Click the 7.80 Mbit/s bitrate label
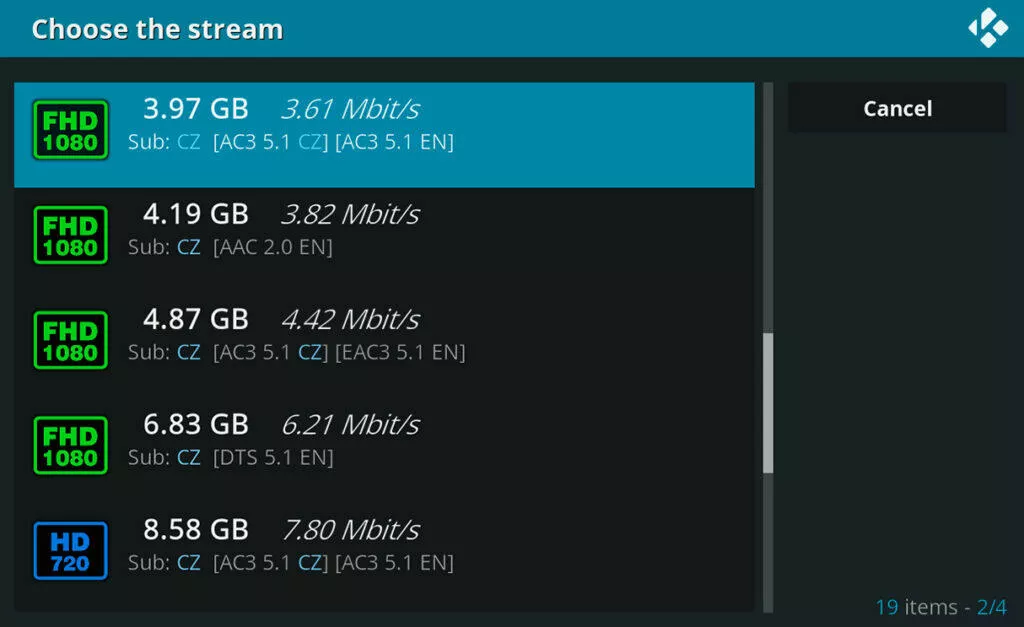The image size is (1024, 627). 351,530
